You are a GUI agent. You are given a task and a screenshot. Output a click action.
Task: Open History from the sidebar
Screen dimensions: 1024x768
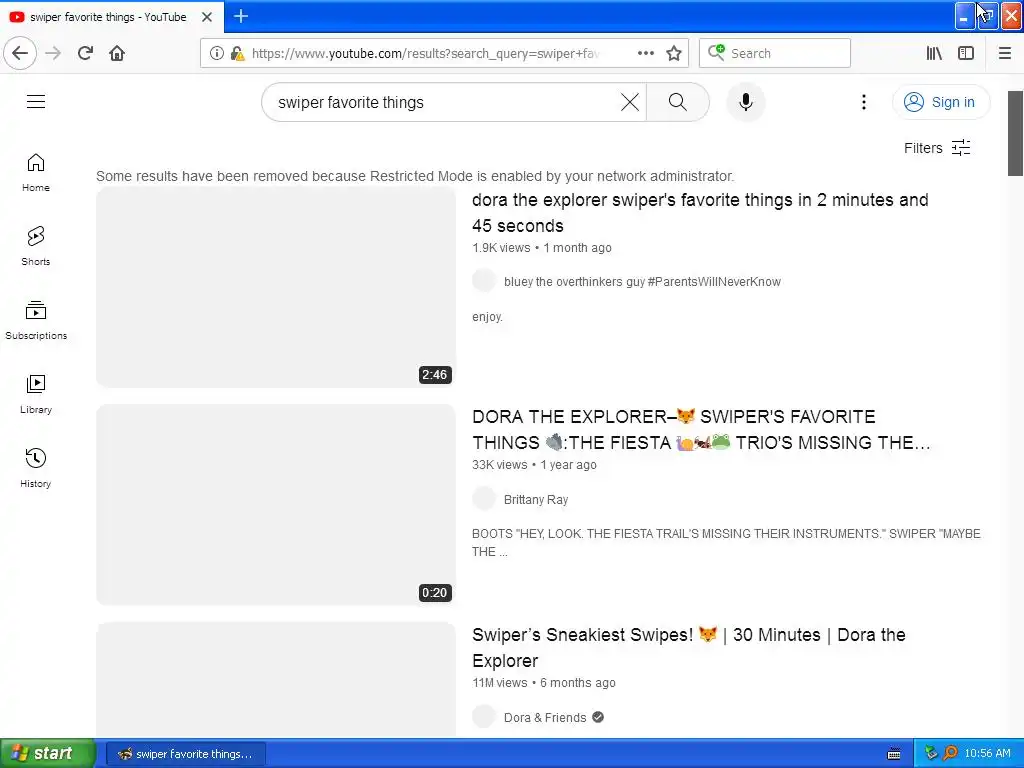click(36, 468)
